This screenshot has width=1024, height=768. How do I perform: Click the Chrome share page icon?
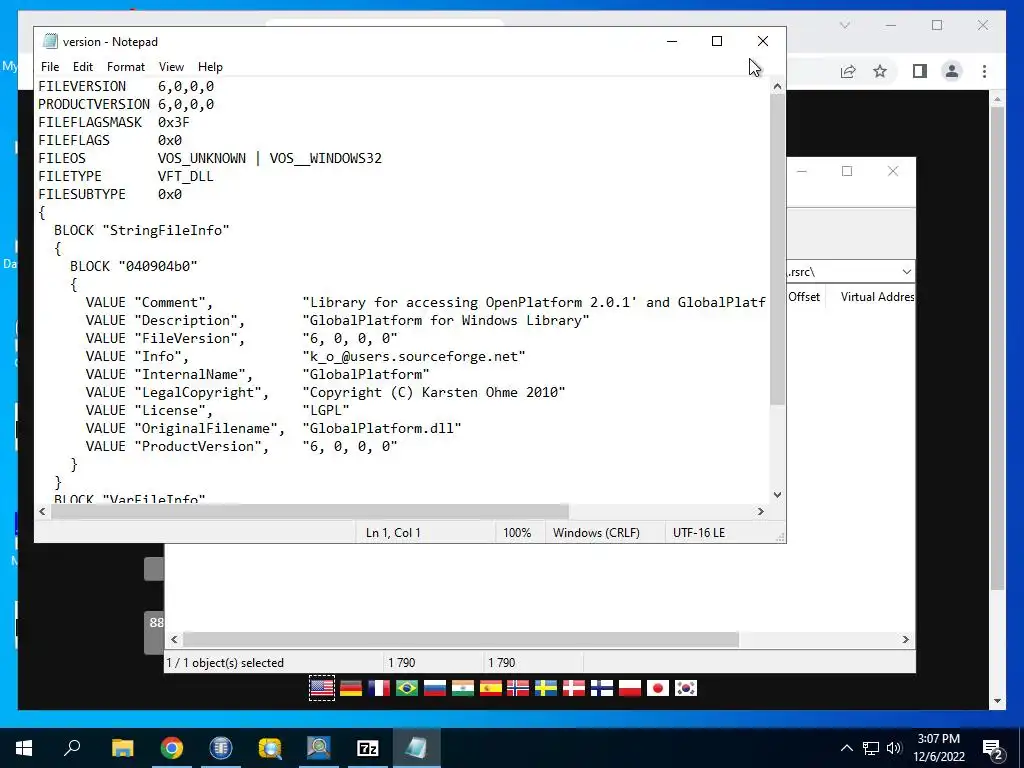point(848,71)
